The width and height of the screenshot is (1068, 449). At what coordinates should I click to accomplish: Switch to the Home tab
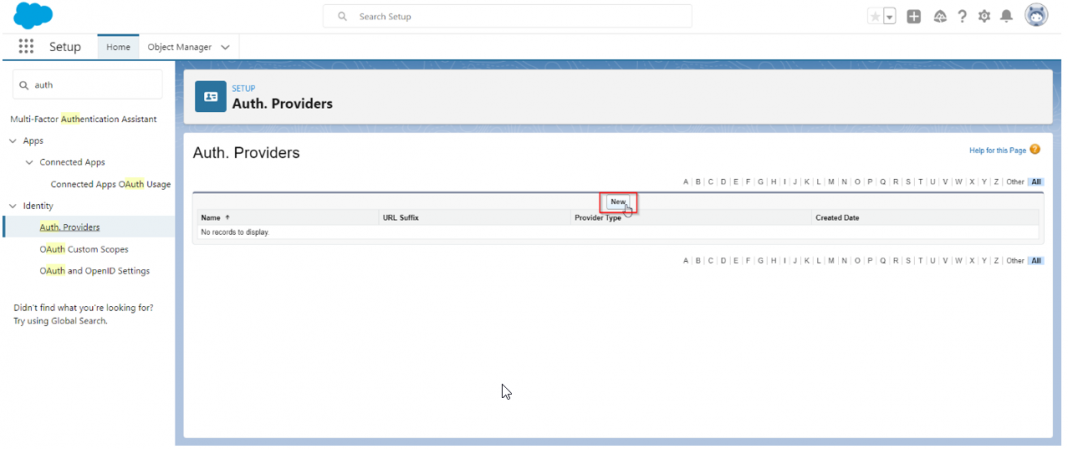118,47
